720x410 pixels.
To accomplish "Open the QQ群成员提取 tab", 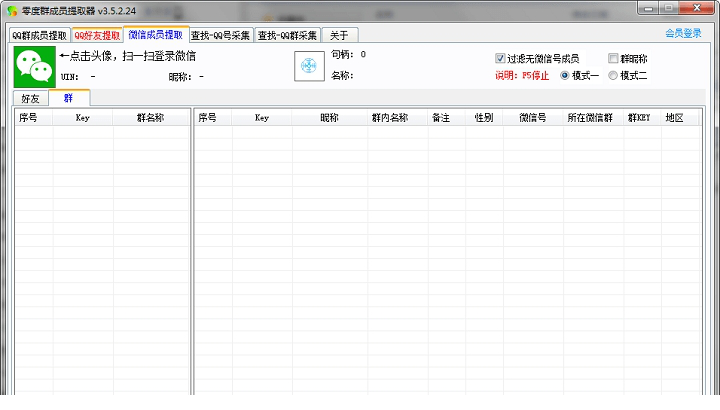I will pos(39,35).
